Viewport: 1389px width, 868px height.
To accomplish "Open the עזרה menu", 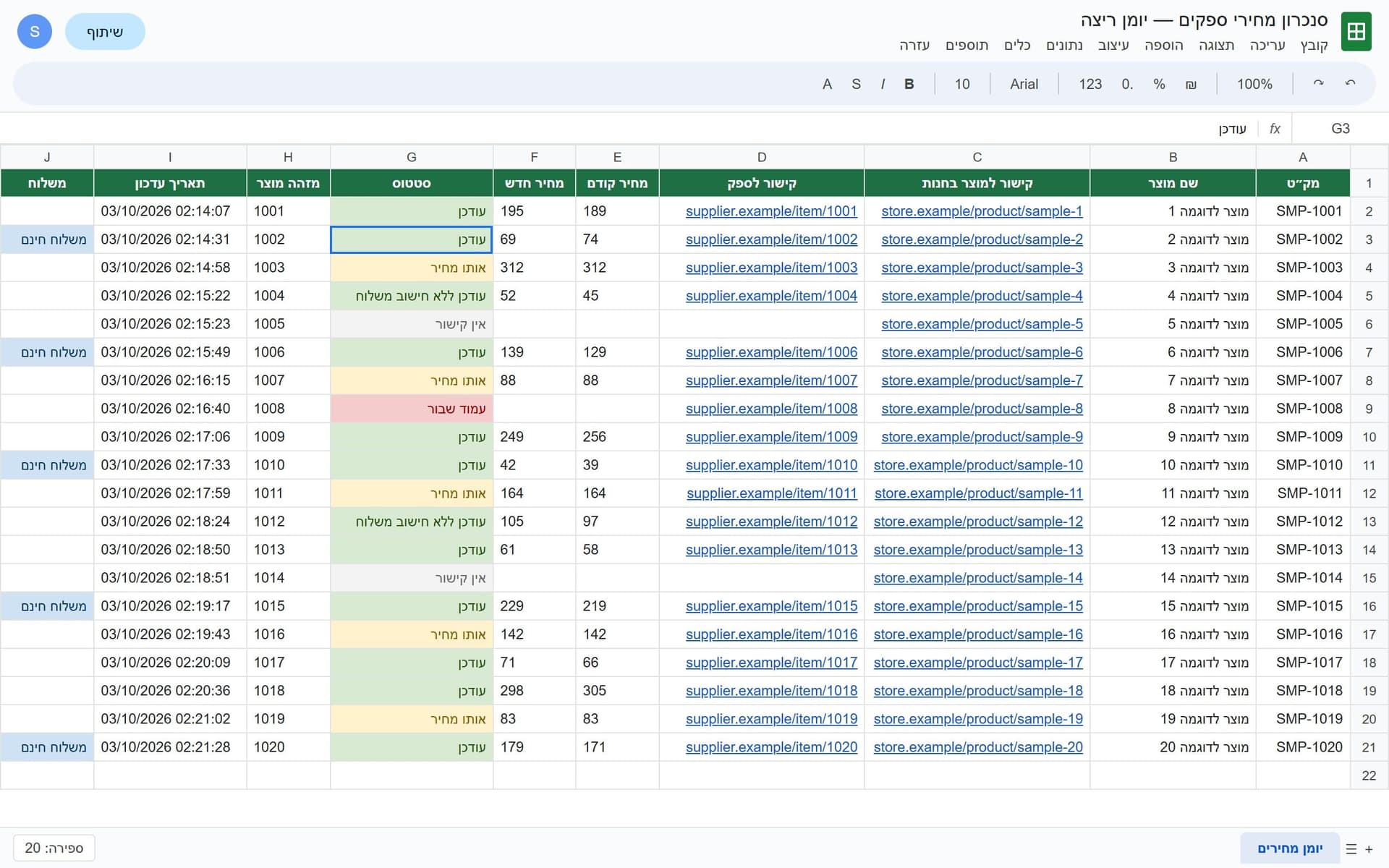I will click(x=914, y=46).
